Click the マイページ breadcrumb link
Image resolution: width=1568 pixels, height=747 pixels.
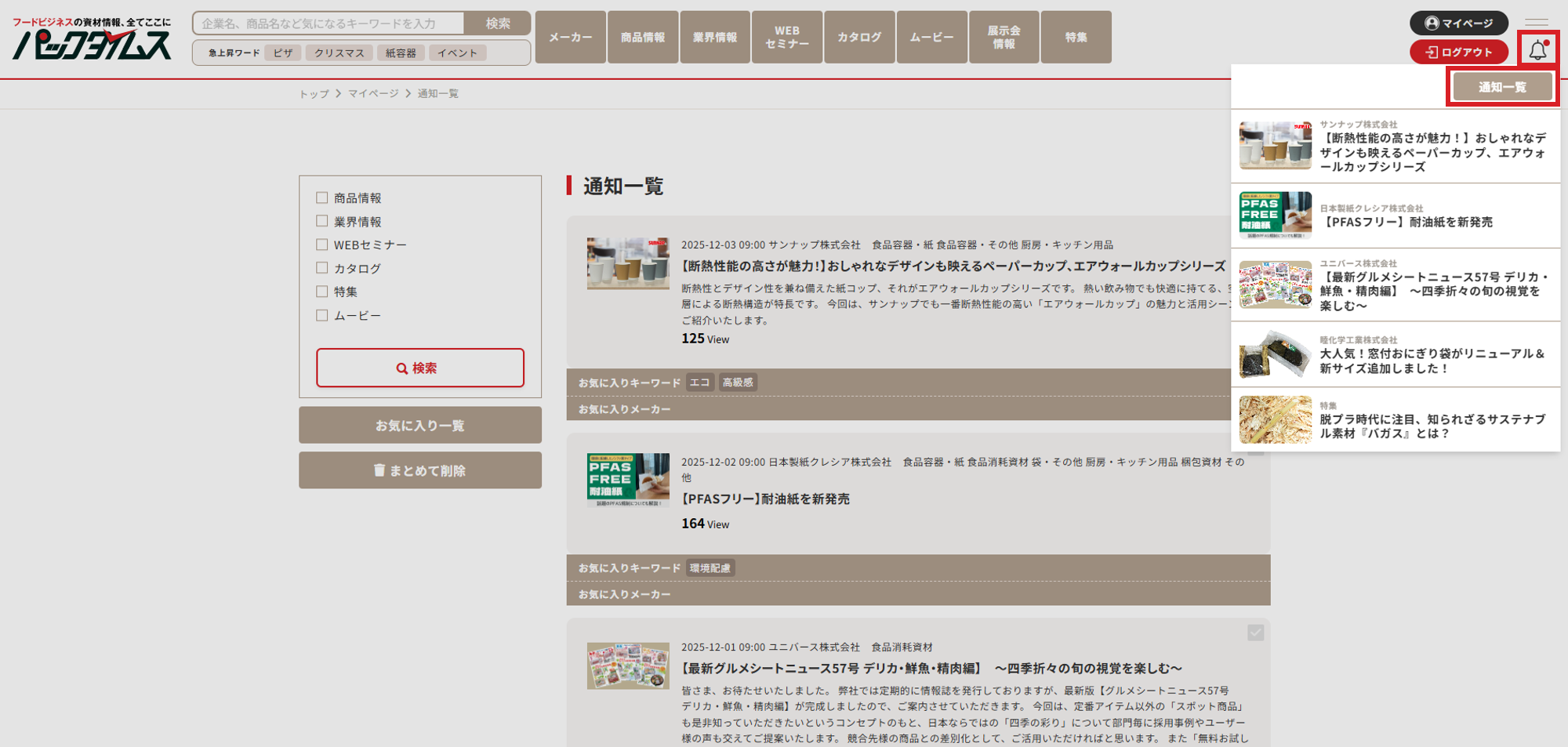pyautogui.click(x=373, y=93)
